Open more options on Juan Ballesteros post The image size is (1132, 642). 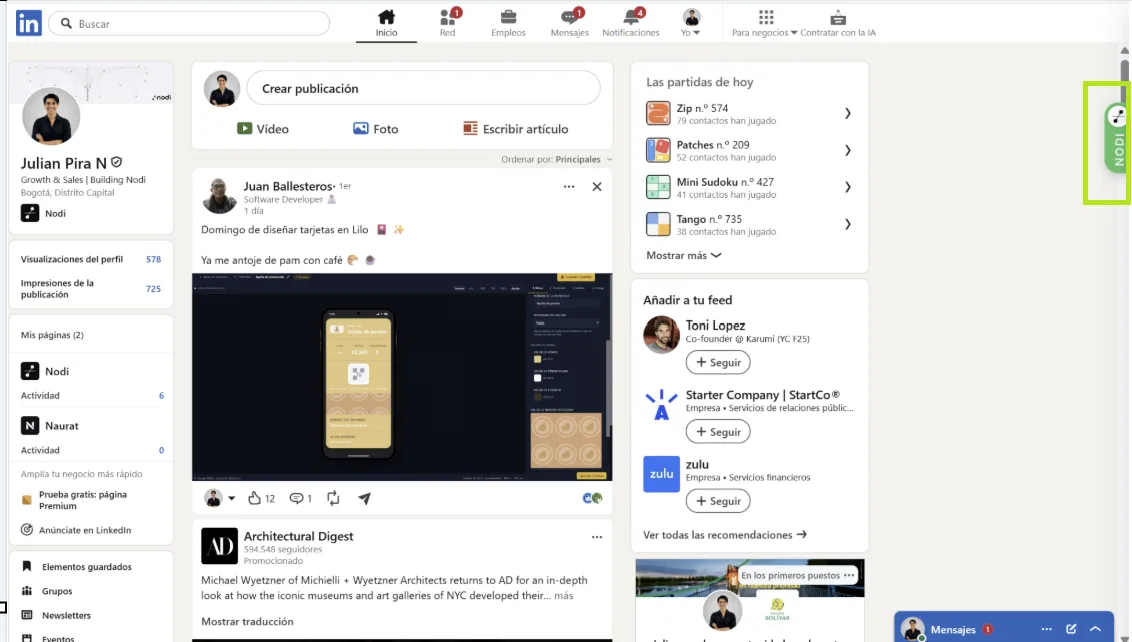point(569,186)
